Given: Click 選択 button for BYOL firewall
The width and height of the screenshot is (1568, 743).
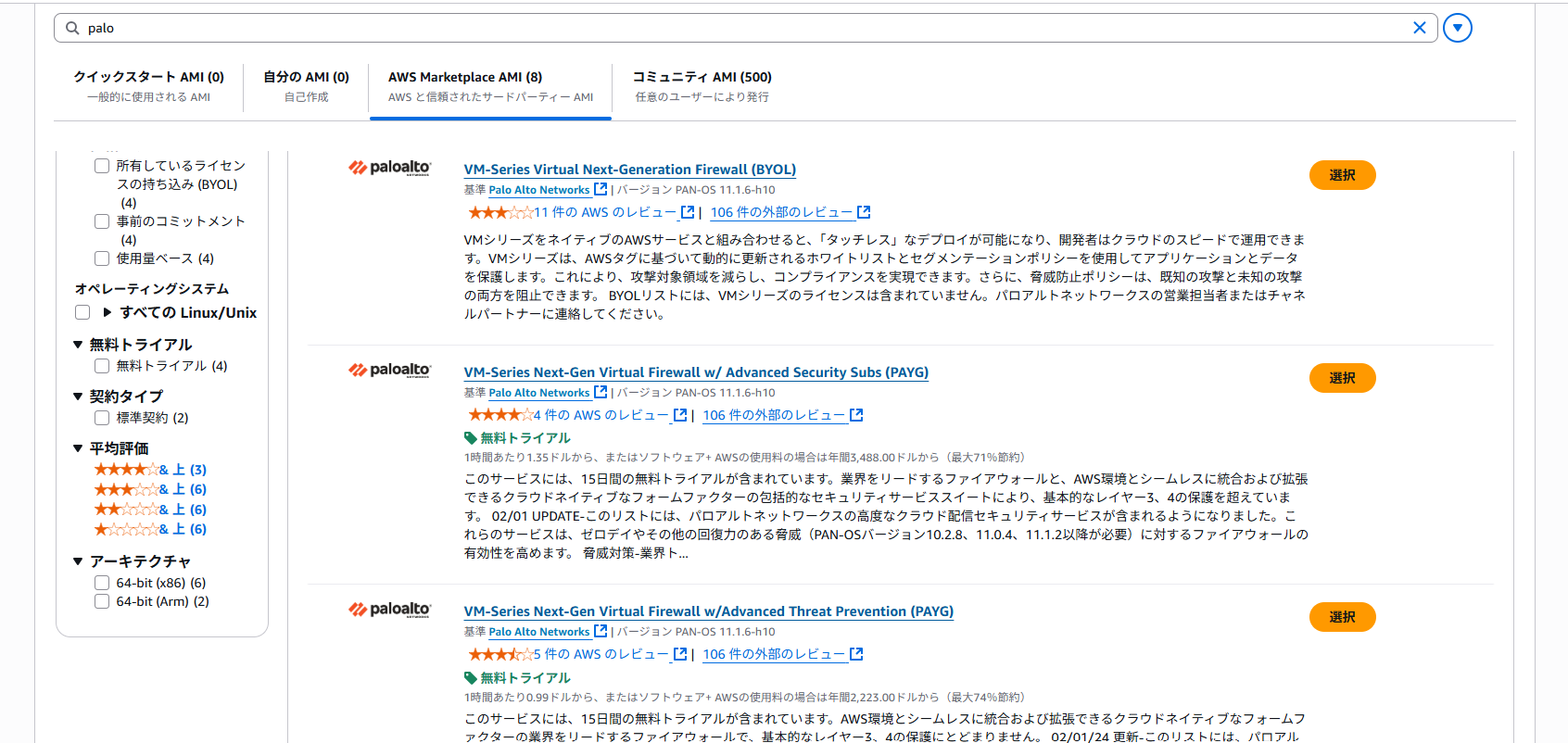Looking at the screenshot, I should click(x=1342, y=175).
